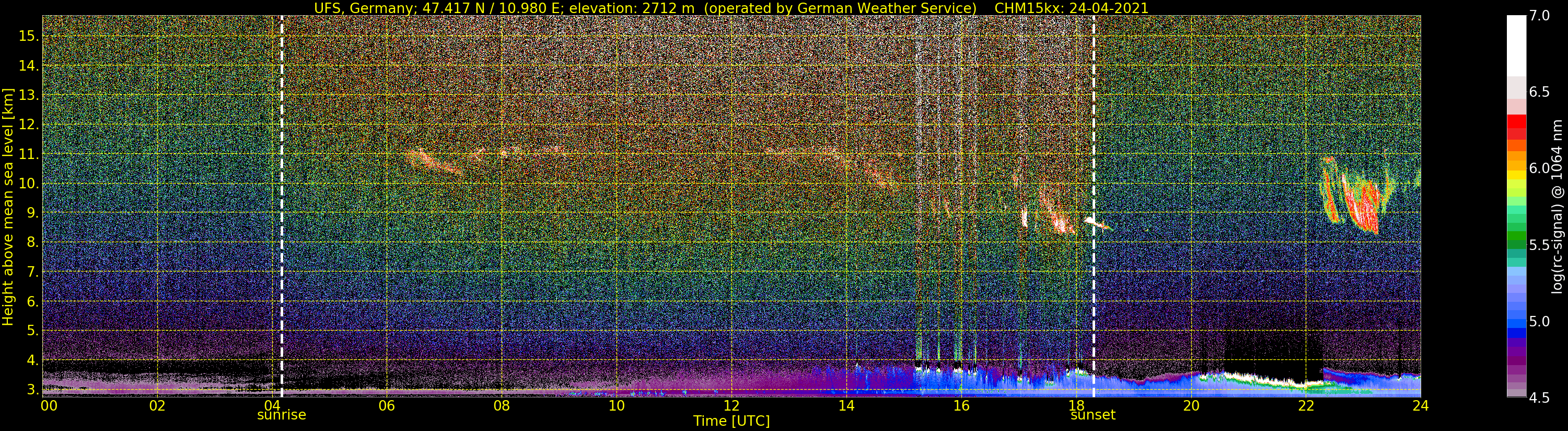Image resolution: width=1568 pixels, height=431 pixels.
Task: Click "(operated by German Weather Service)" in the title
Action: point(841,8)
